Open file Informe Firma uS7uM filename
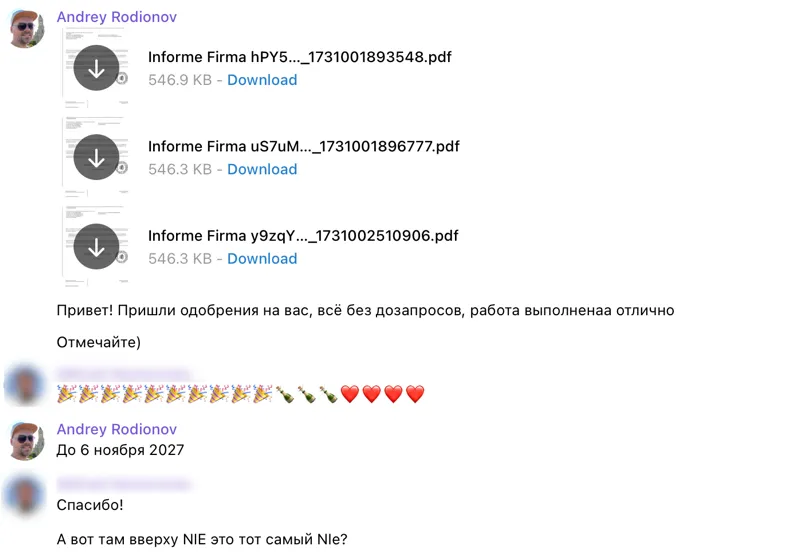Screen dimensions: 800x560 click(x=304, y=146)
